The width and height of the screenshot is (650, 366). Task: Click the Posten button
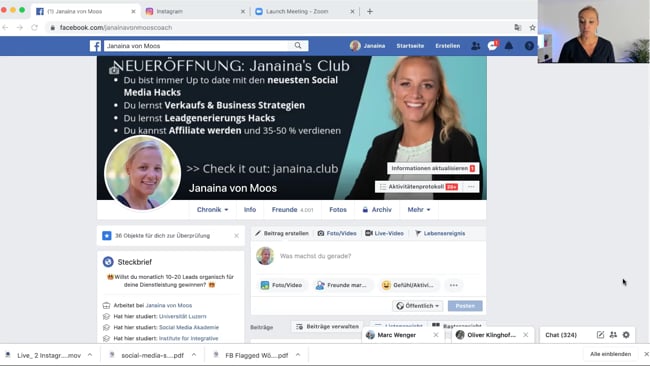pyautogui.click(x=465, y=306)
